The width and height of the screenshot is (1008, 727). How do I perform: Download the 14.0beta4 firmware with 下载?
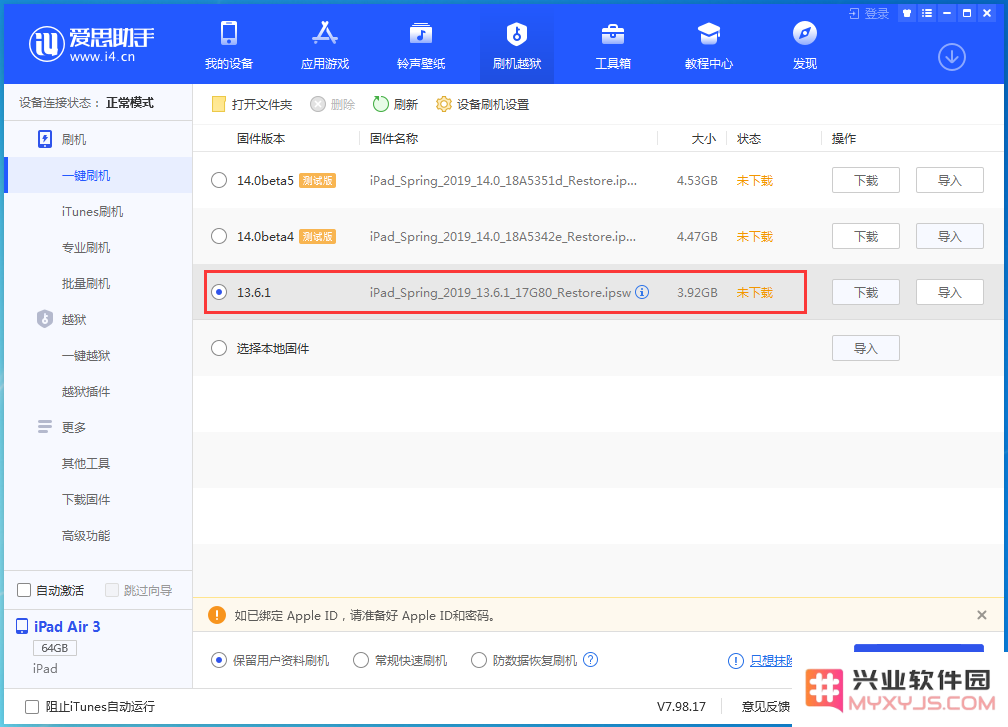pyautogui.click(x=865, y=236)
